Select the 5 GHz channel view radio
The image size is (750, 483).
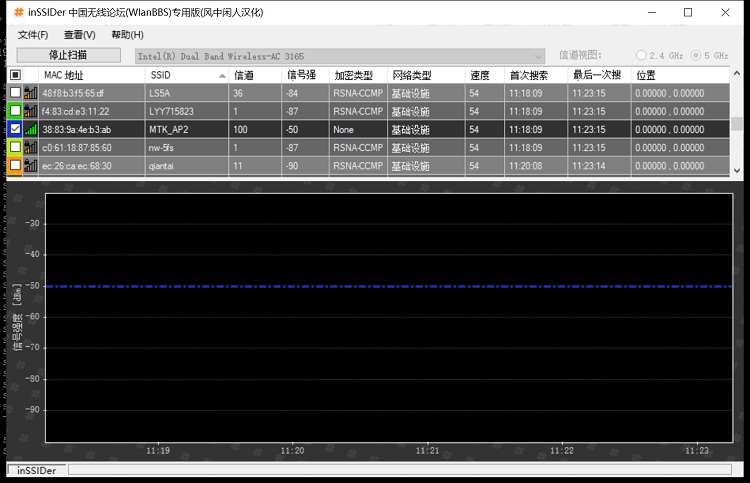pyautogui.click(x=696, y=55)
